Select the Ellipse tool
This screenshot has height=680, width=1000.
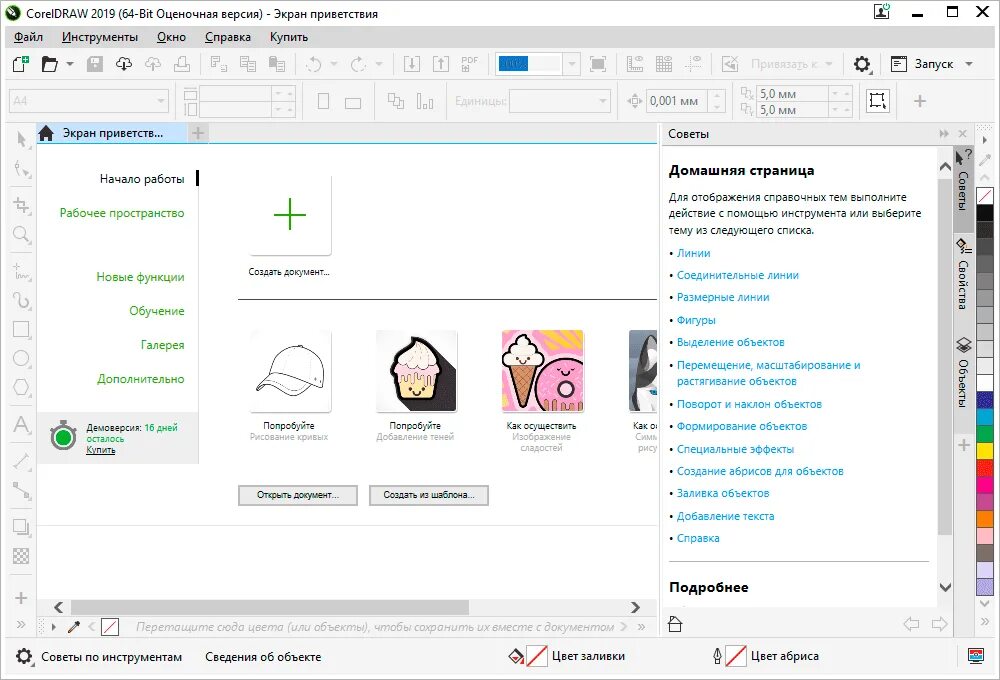pos(22,358)
